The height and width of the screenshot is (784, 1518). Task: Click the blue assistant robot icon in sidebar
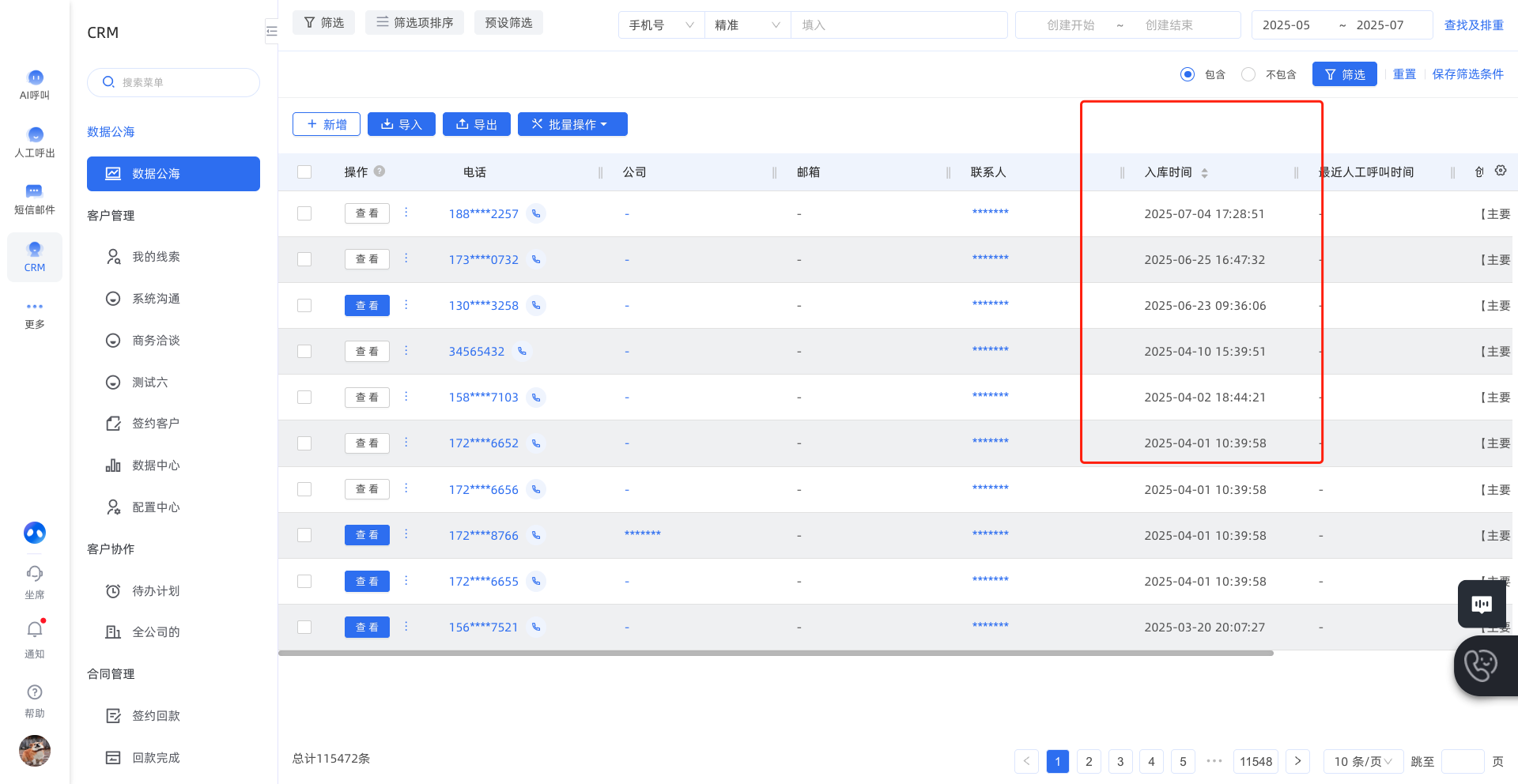(35, 533)
